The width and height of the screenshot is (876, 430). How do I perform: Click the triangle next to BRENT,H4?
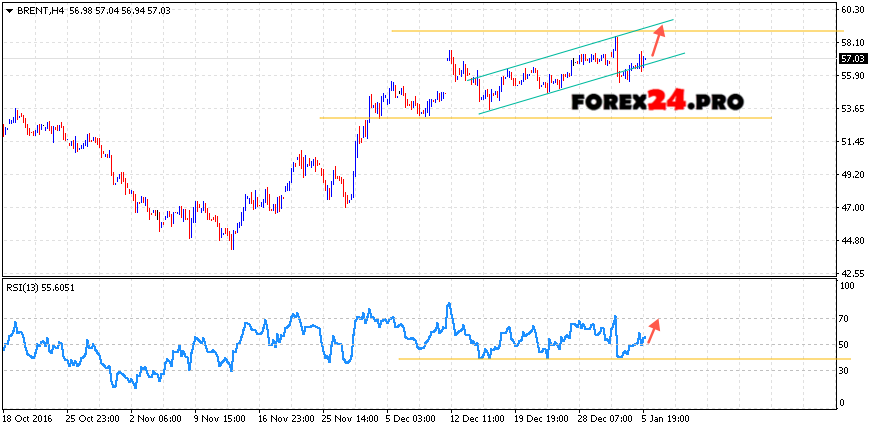coord(9,10)
